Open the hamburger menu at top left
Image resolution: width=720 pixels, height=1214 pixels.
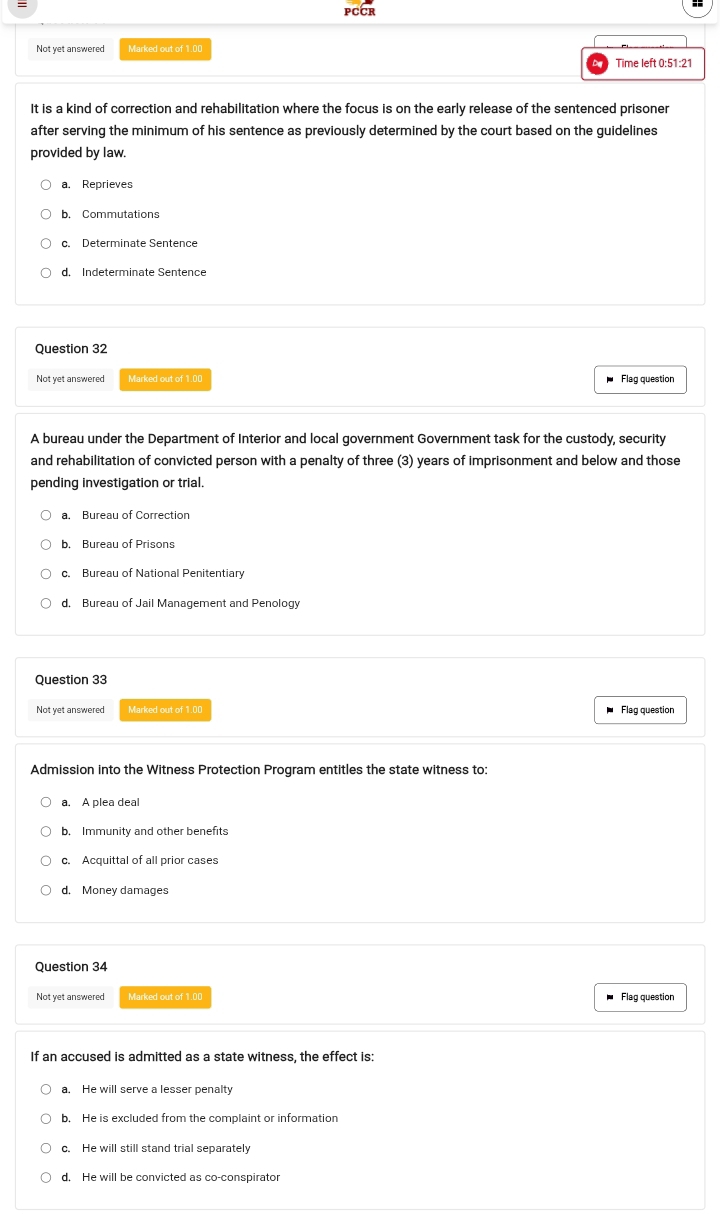click(22, 5)
